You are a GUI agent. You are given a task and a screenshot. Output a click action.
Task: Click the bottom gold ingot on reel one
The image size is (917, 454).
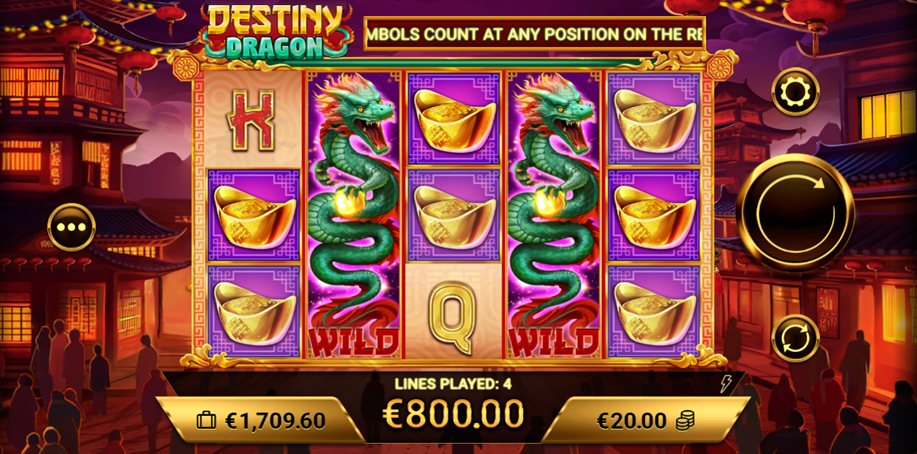pyautogui.click(x=253, y=311)
